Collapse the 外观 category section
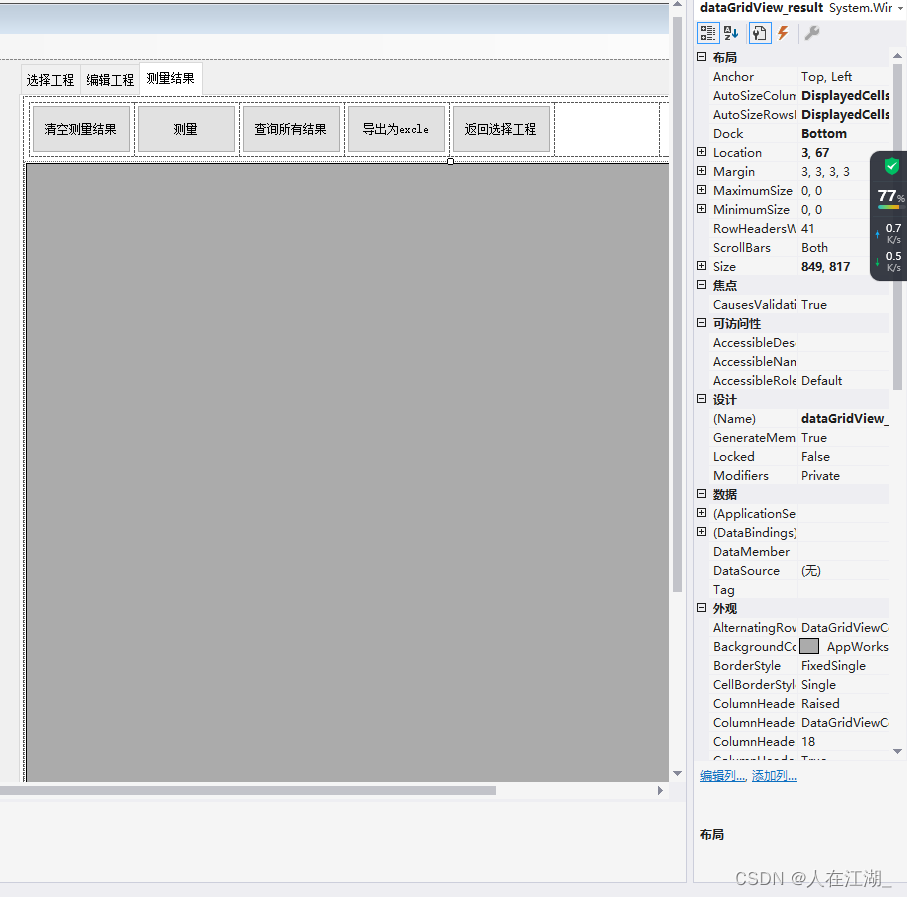Viewport: 907px width, 897px height. [x=701, y=608]
